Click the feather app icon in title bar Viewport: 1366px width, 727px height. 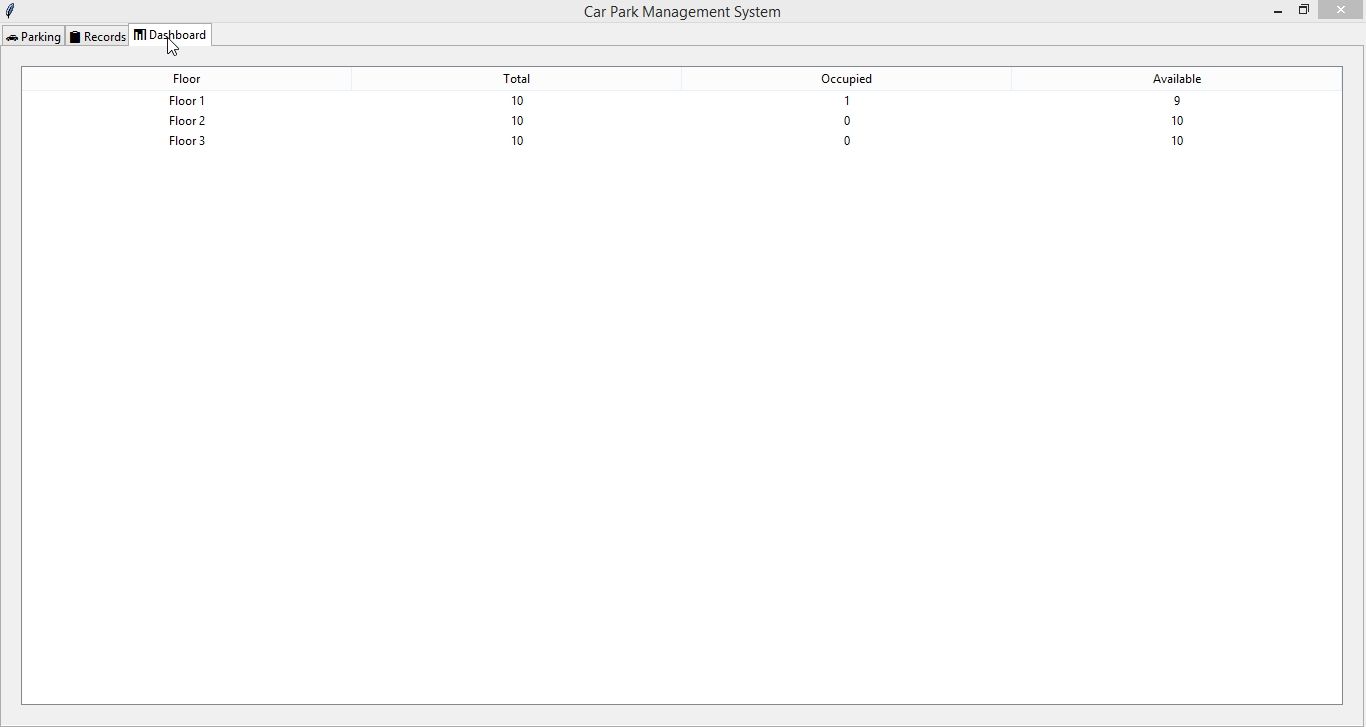(10, 11)
